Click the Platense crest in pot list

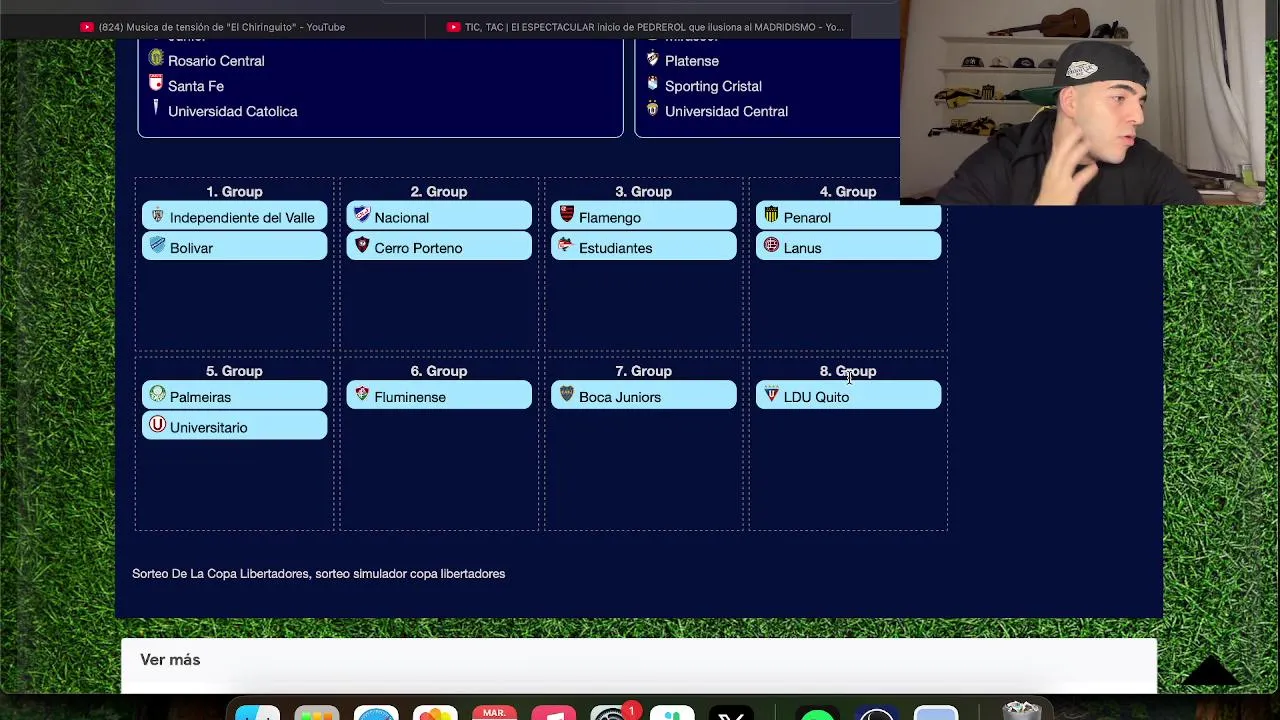coord(652,59)
